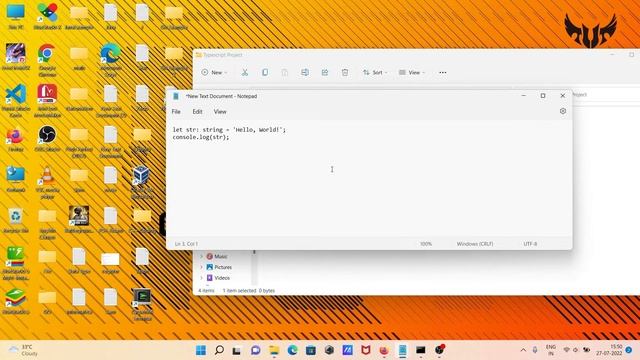
Task: Expand the Music folder chevron in Explorer sidebar
Action: [201, 256]
